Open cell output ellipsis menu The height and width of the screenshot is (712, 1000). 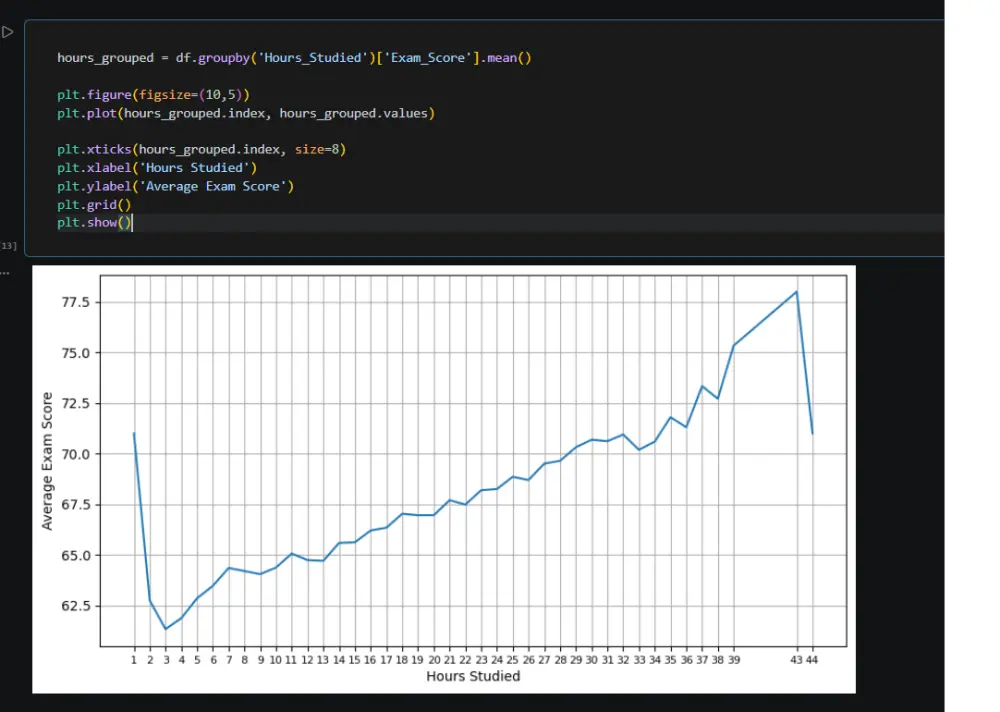(x=5, y=273)
